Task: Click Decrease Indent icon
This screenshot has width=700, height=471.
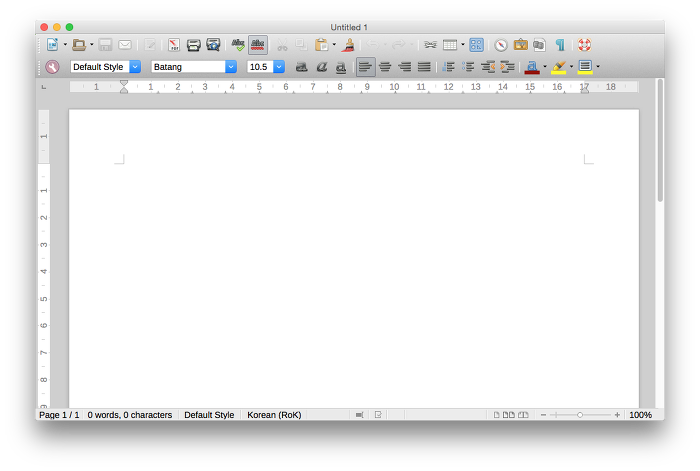Action: pos(488,67)
